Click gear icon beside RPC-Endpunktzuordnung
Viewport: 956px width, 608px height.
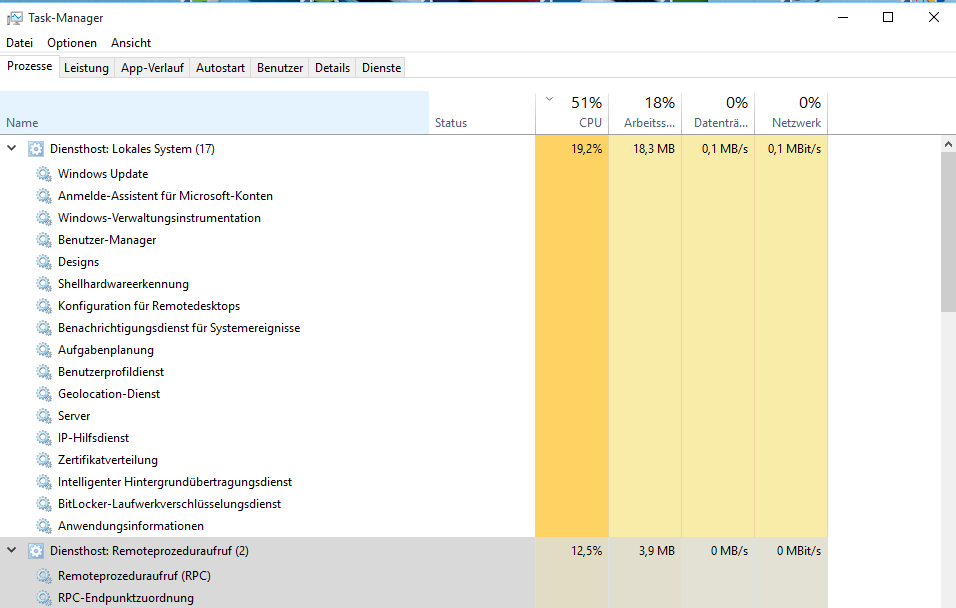(43, 598)
